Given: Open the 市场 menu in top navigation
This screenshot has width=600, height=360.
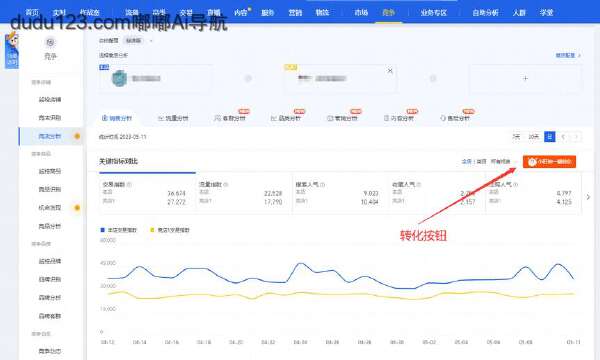Looking at the screenshot, I should tap(361, 13).
